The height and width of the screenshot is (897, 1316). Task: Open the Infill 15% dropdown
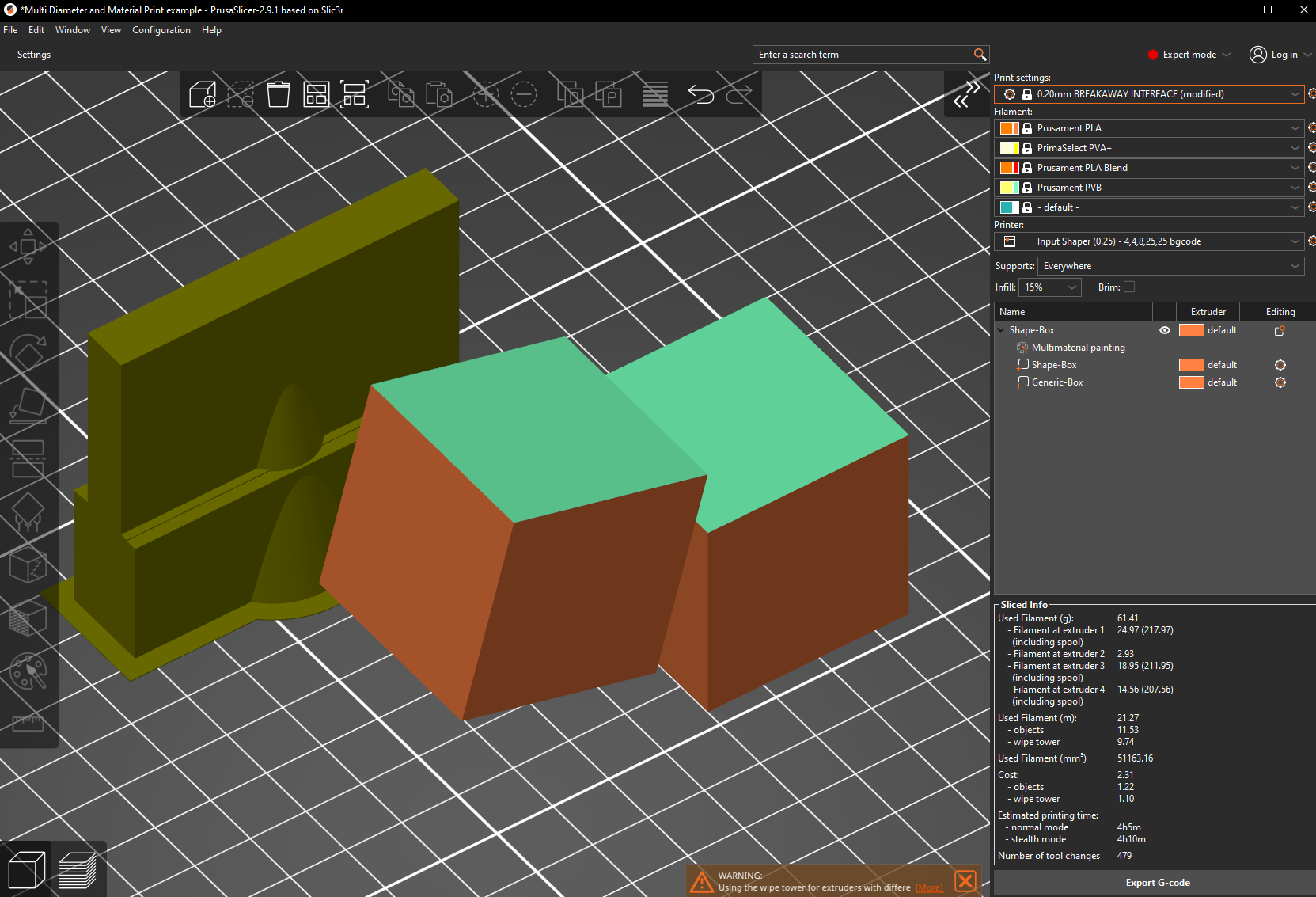(x=1049, y=287)
